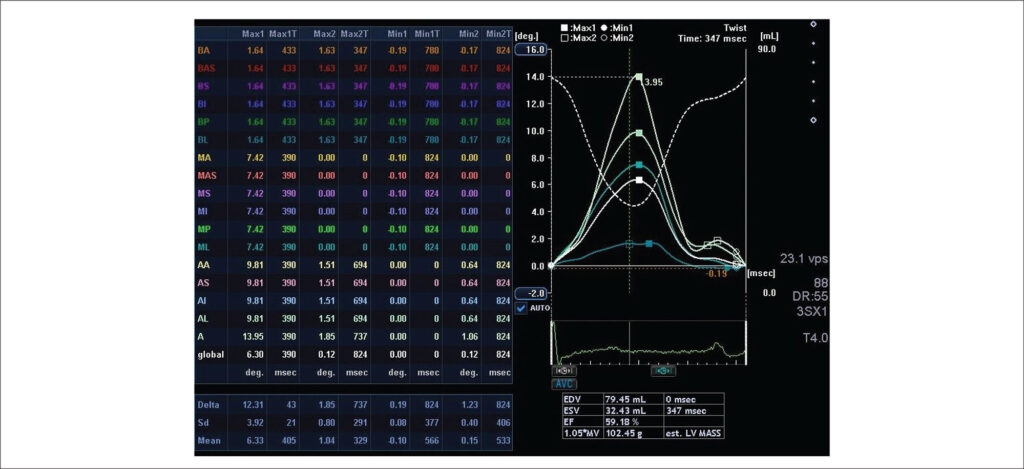Image resolution: width=1024 pixels, height=469 pixels.
Task: Select the teal mid-level peak marker at 7.4
Action: coord(639,165)
